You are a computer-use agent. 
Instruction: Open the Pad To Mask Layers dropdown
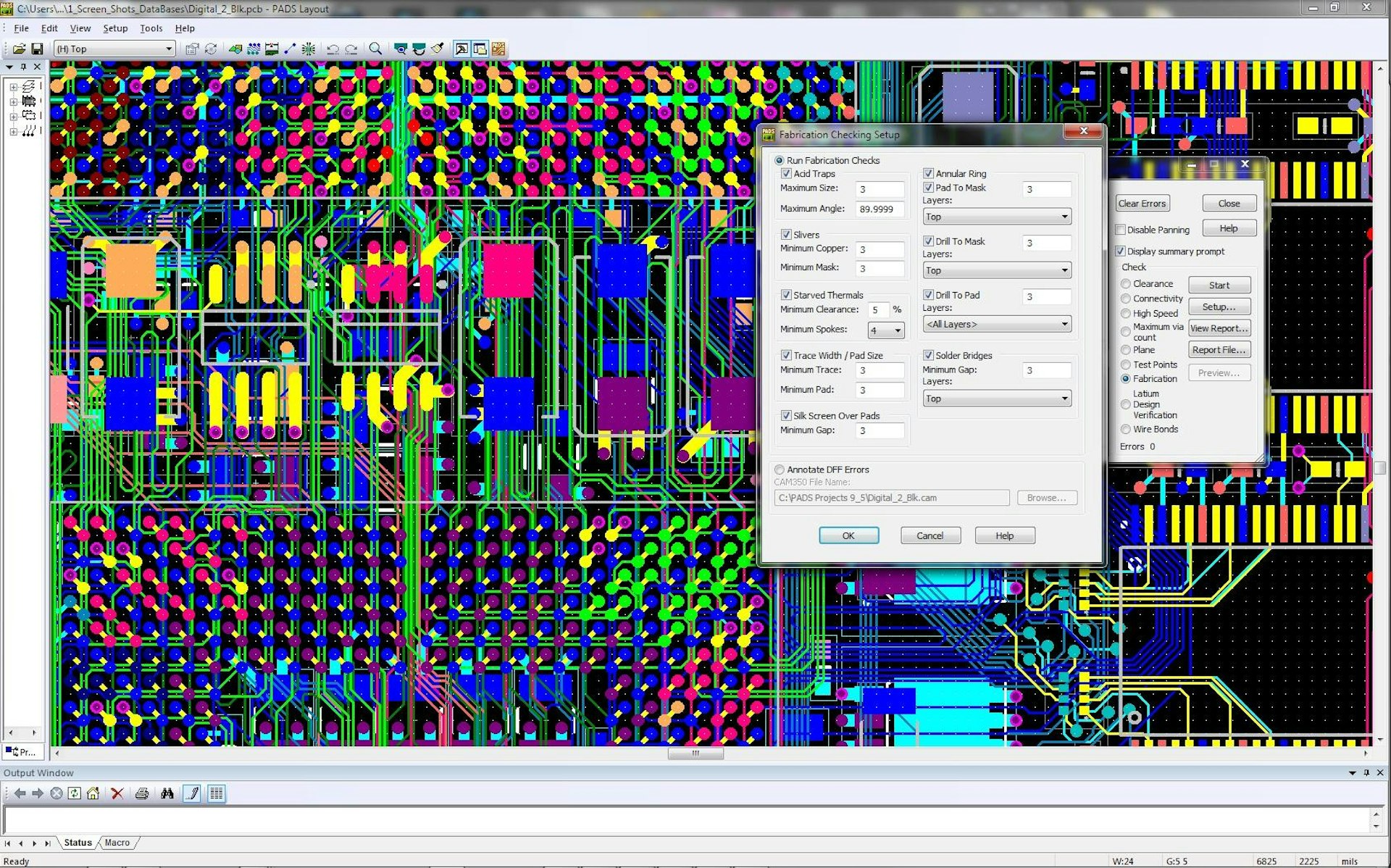click(x=997, y=217)
